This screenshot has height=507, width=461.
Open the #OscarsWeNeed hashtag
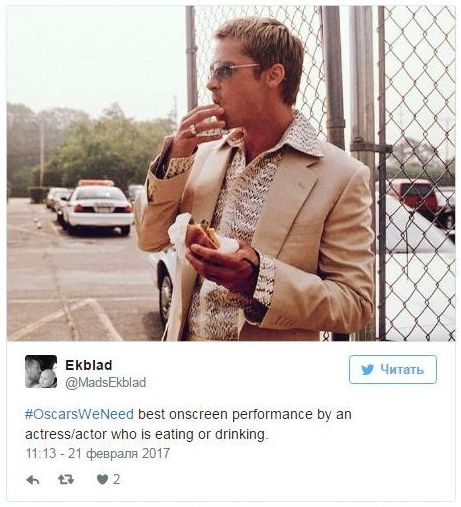click(79, 414)
